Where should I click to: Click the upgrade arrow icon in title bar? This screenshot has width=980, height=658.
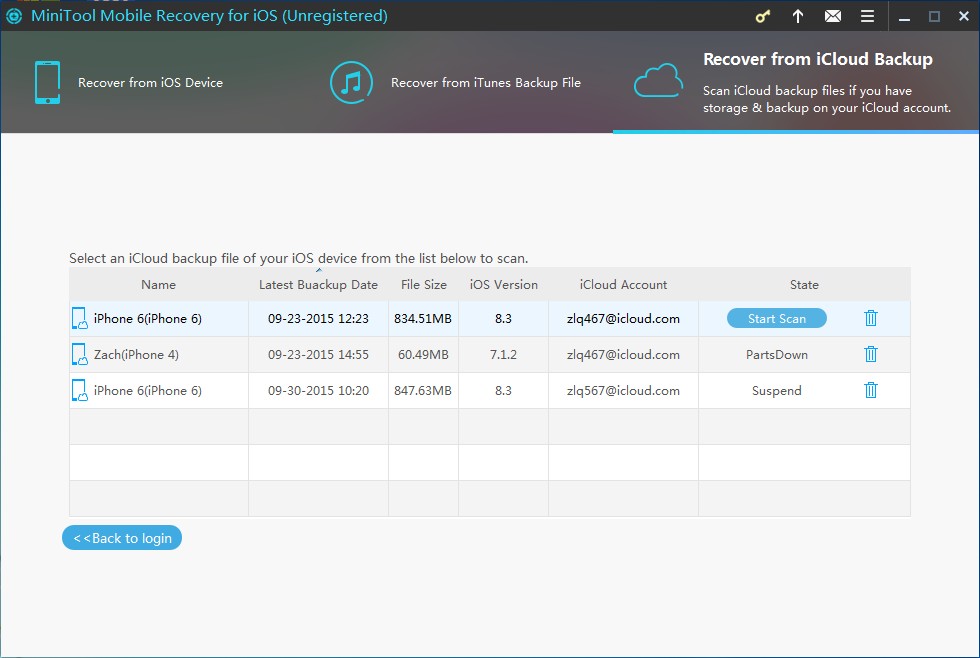(798, 16)
